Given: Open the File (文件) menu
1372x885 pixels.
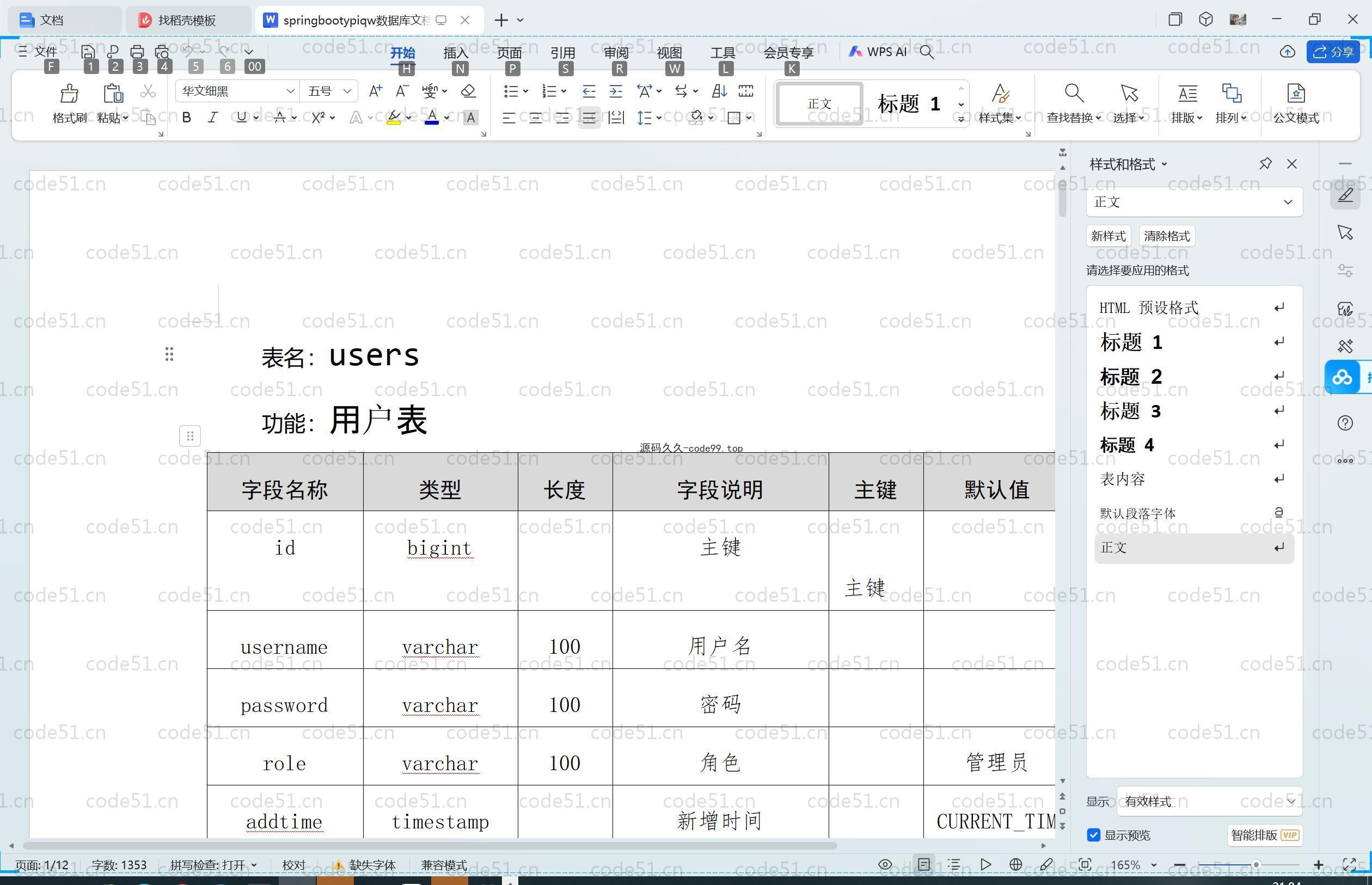Looking at the screenshot, I should point(38,52).
